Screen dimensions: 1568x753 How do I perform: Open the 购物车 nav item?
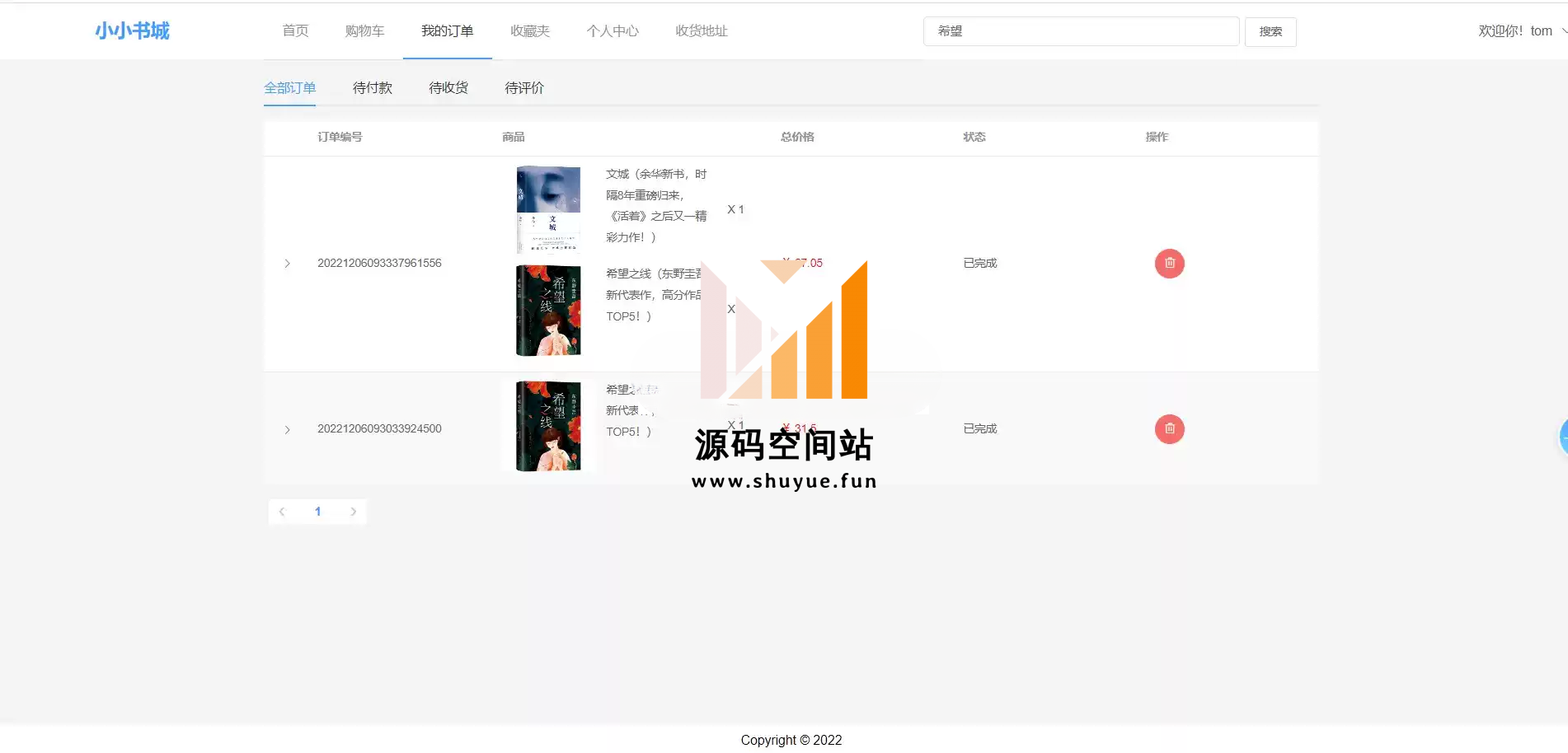click(x=364, y=31)
